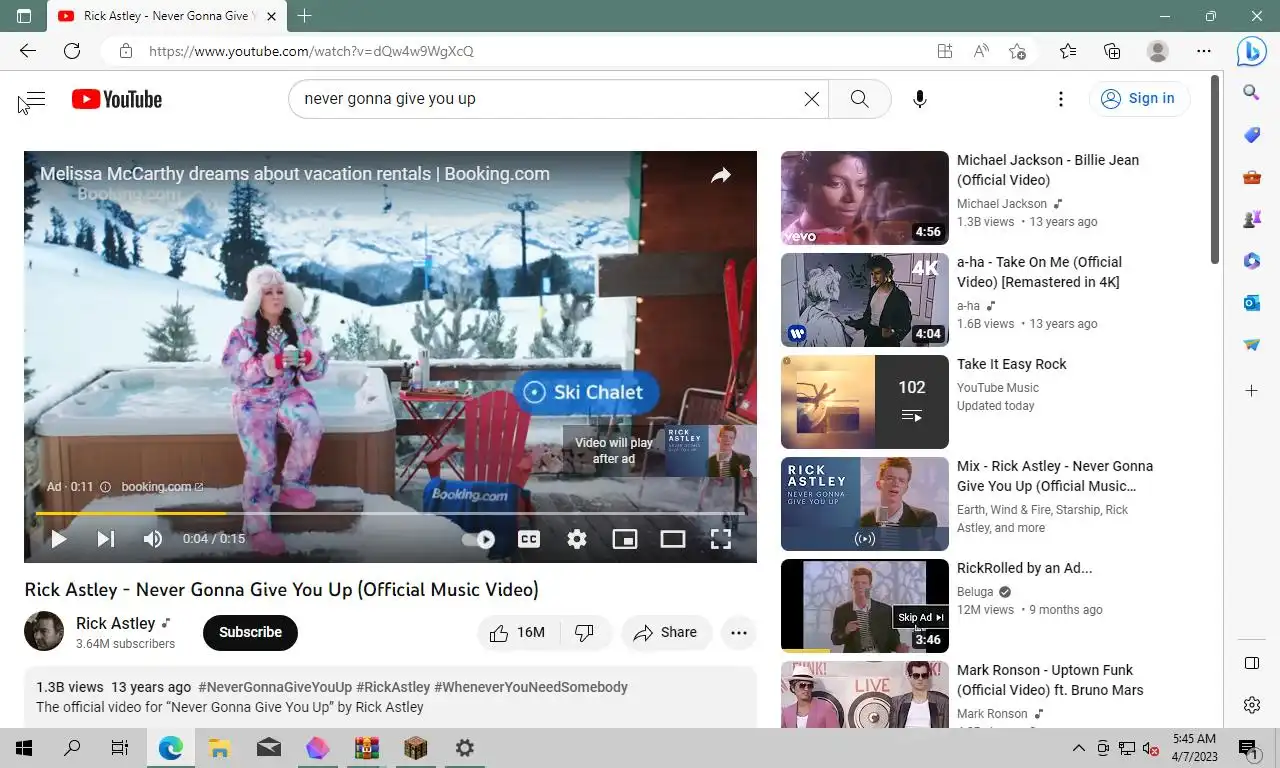
Task: Open more actions ellipsis under video
Action: pos(739,632)
